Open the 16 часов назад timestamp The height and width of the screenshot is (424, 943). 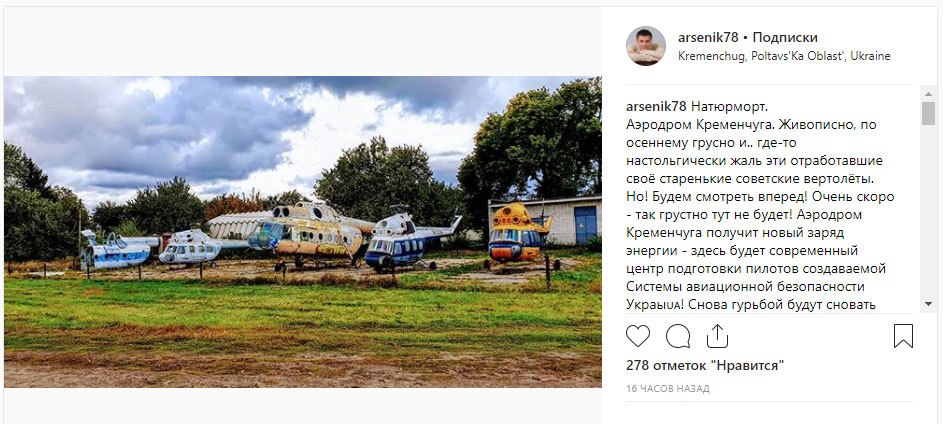(x=668, y=388)
